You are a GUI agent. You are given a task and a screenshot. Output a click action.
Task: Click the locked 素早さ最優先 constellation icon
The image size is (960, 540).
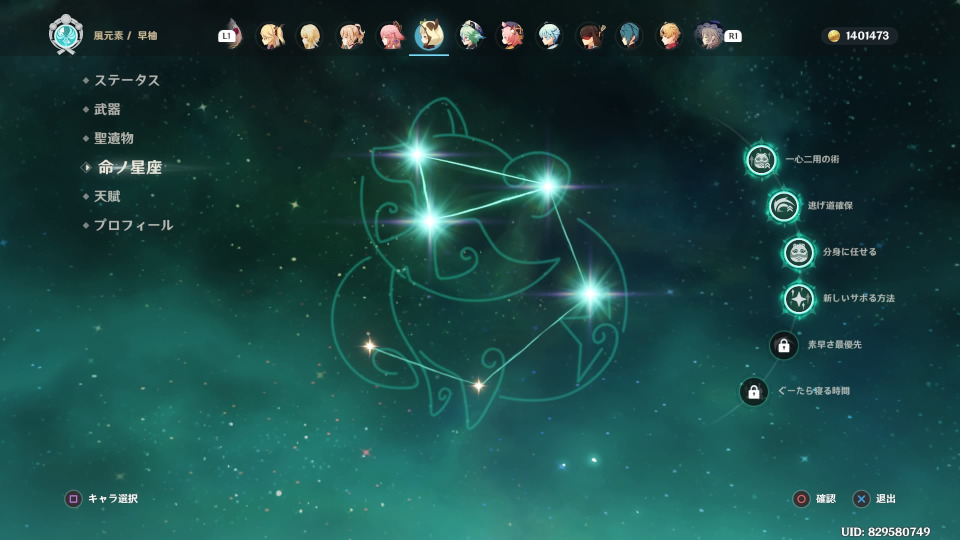coord(784,345)
